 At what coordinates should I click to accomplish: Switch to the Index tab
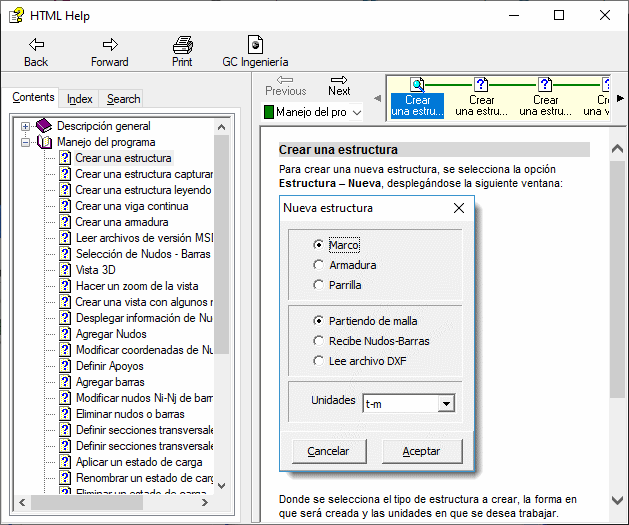(x=79, y=99)
